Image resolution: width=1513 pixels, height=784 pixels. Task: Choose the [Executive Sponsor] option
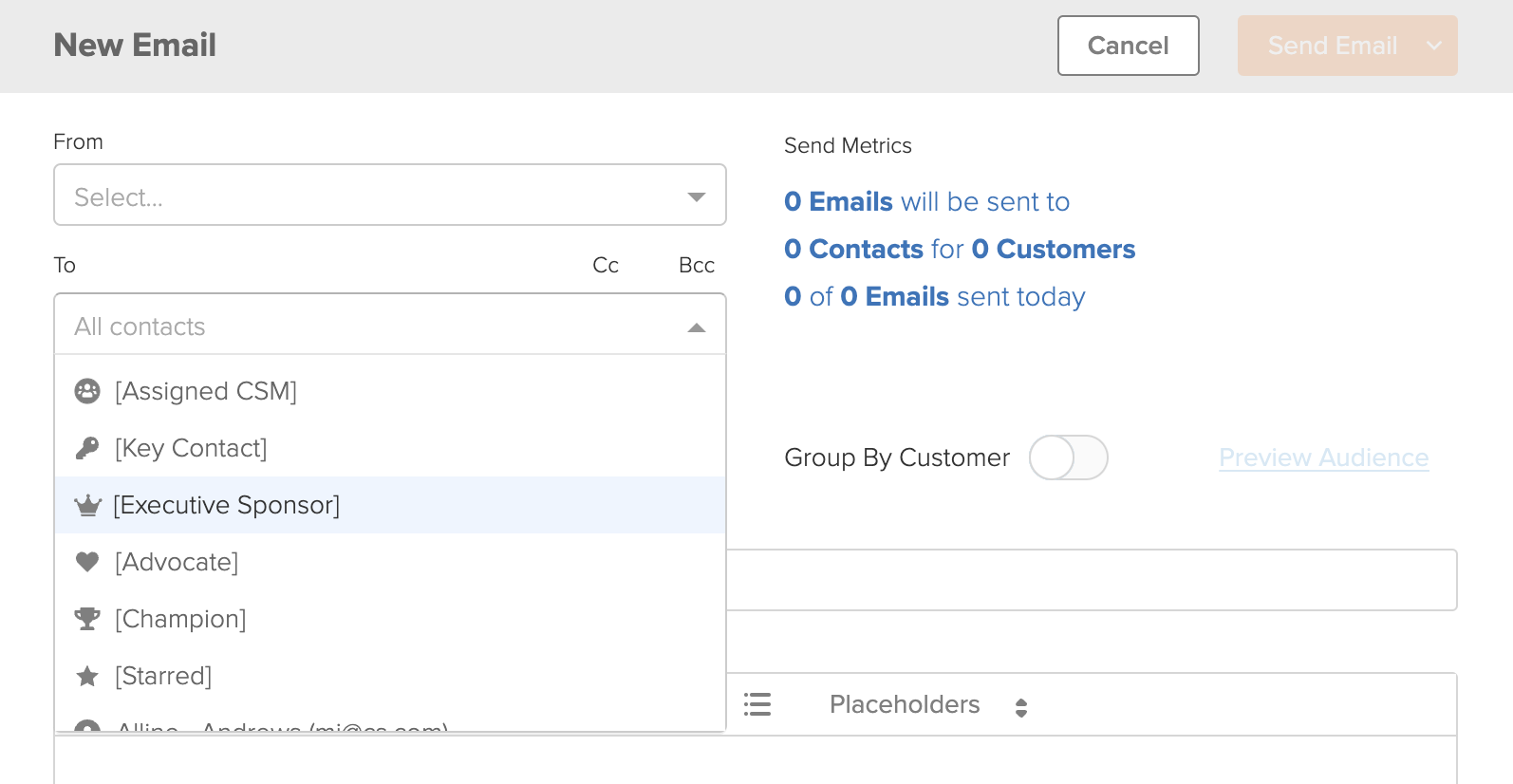click(x=390, y=505)
